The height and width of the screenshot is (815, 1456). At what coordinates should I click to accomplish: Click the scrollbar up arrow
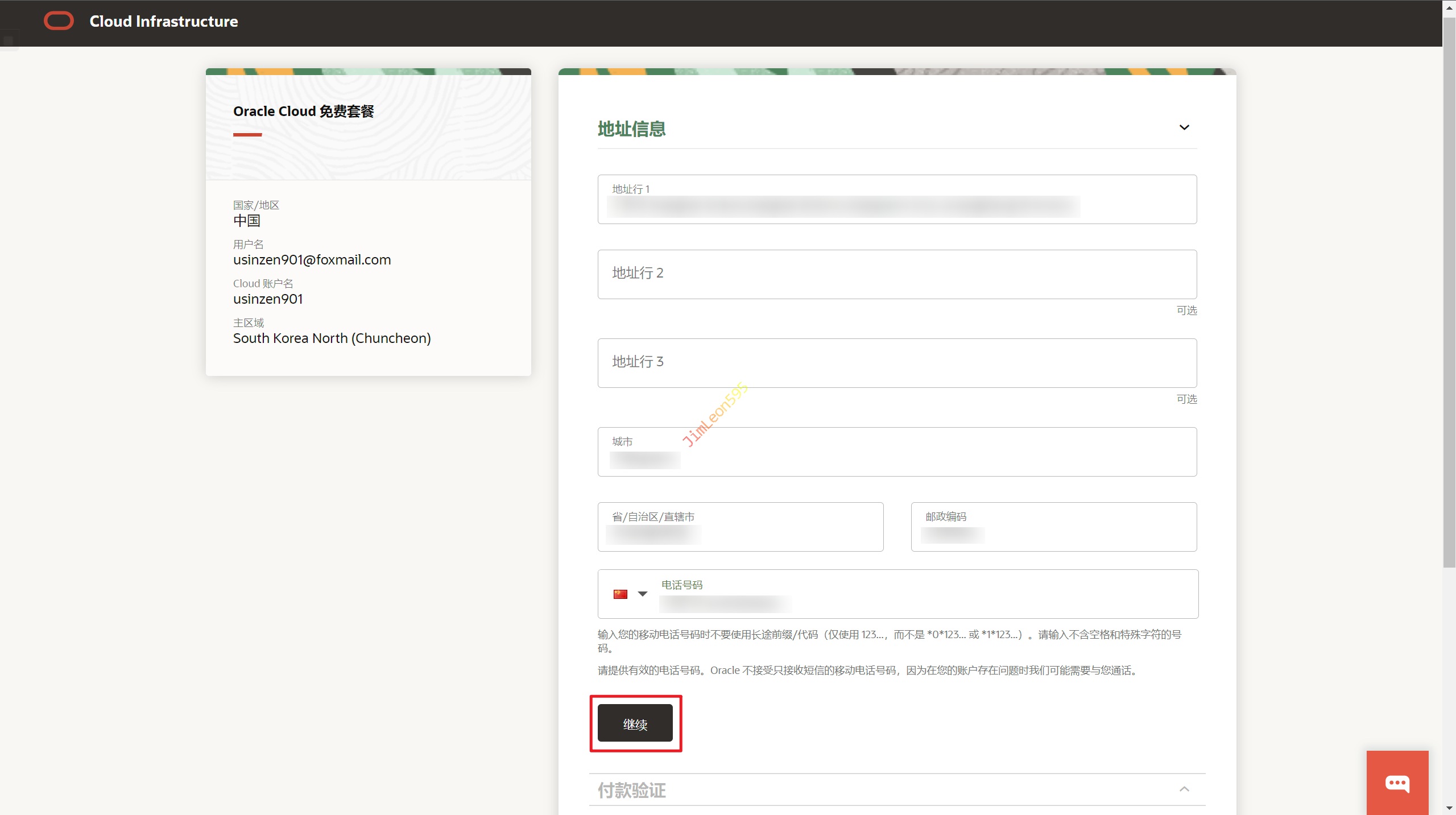tap(1449, 7)
